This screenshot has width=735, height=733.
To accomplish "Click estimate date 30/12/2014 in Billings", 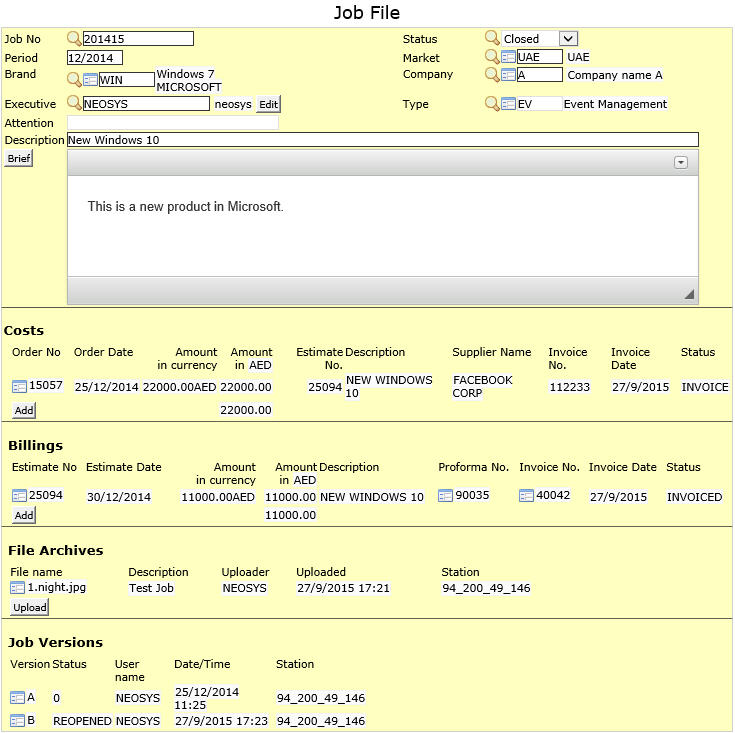I will tap(119, 497).
